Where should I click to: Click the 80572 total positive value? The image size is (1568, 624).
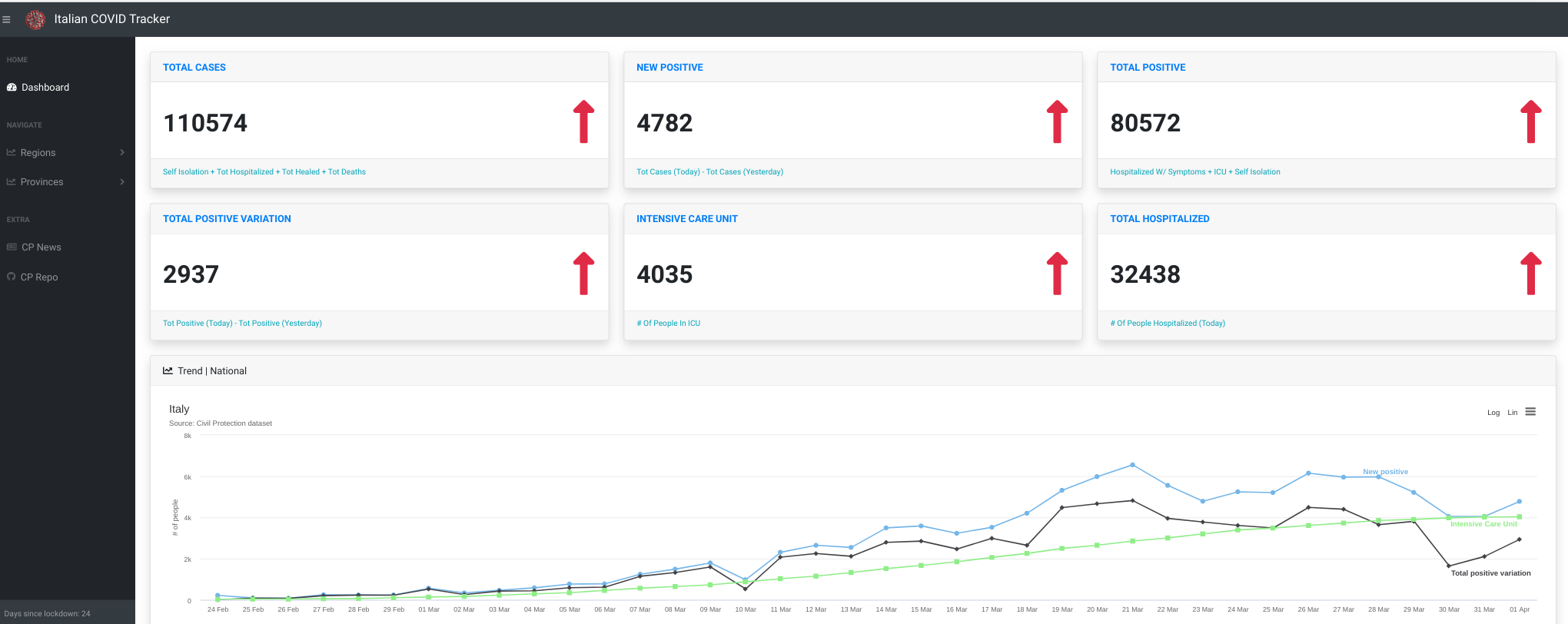tap(1145, 123)
